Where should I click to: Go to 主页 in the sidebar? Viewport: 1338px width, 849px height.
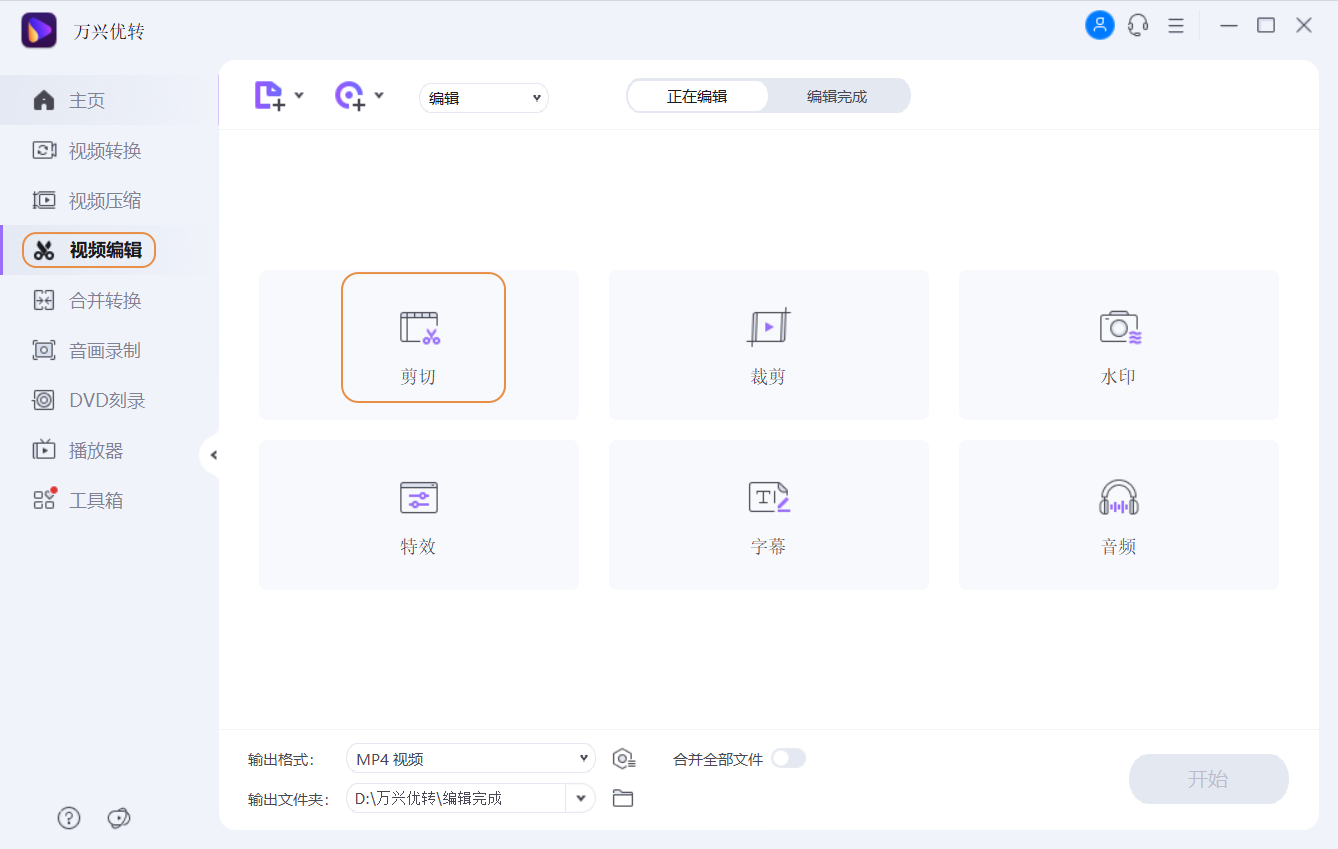click(x=109, y=101)
